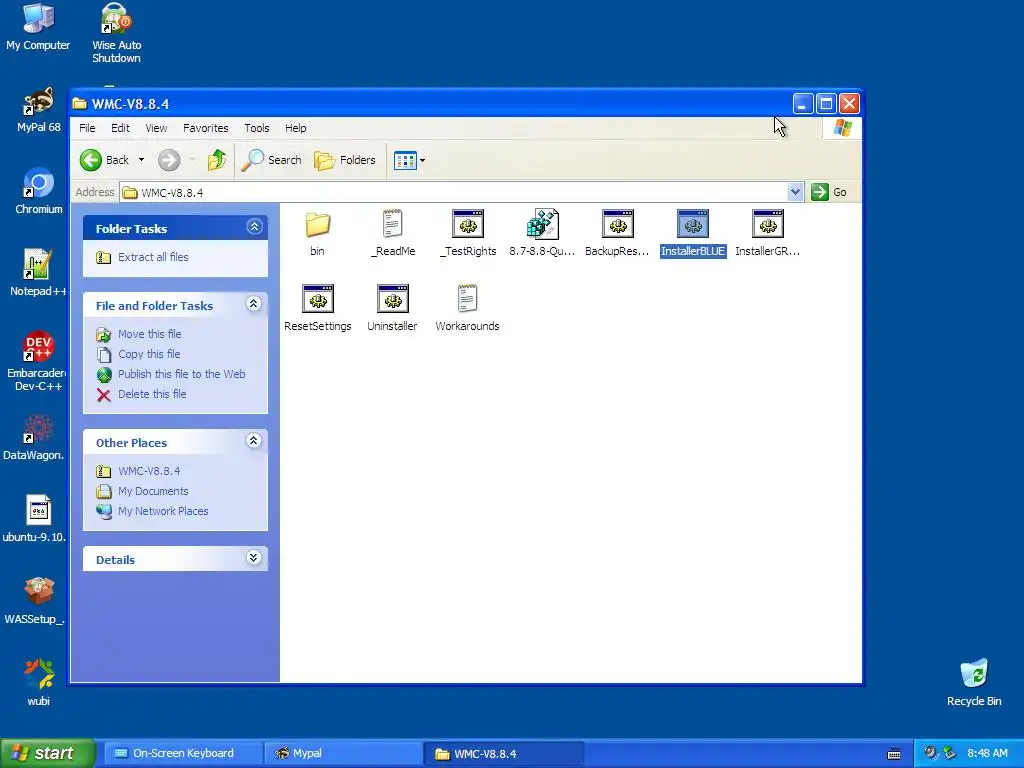Select Wise Auto Shutdown desktop icon
Screen dimensions: 1024x768
[116, 33]
